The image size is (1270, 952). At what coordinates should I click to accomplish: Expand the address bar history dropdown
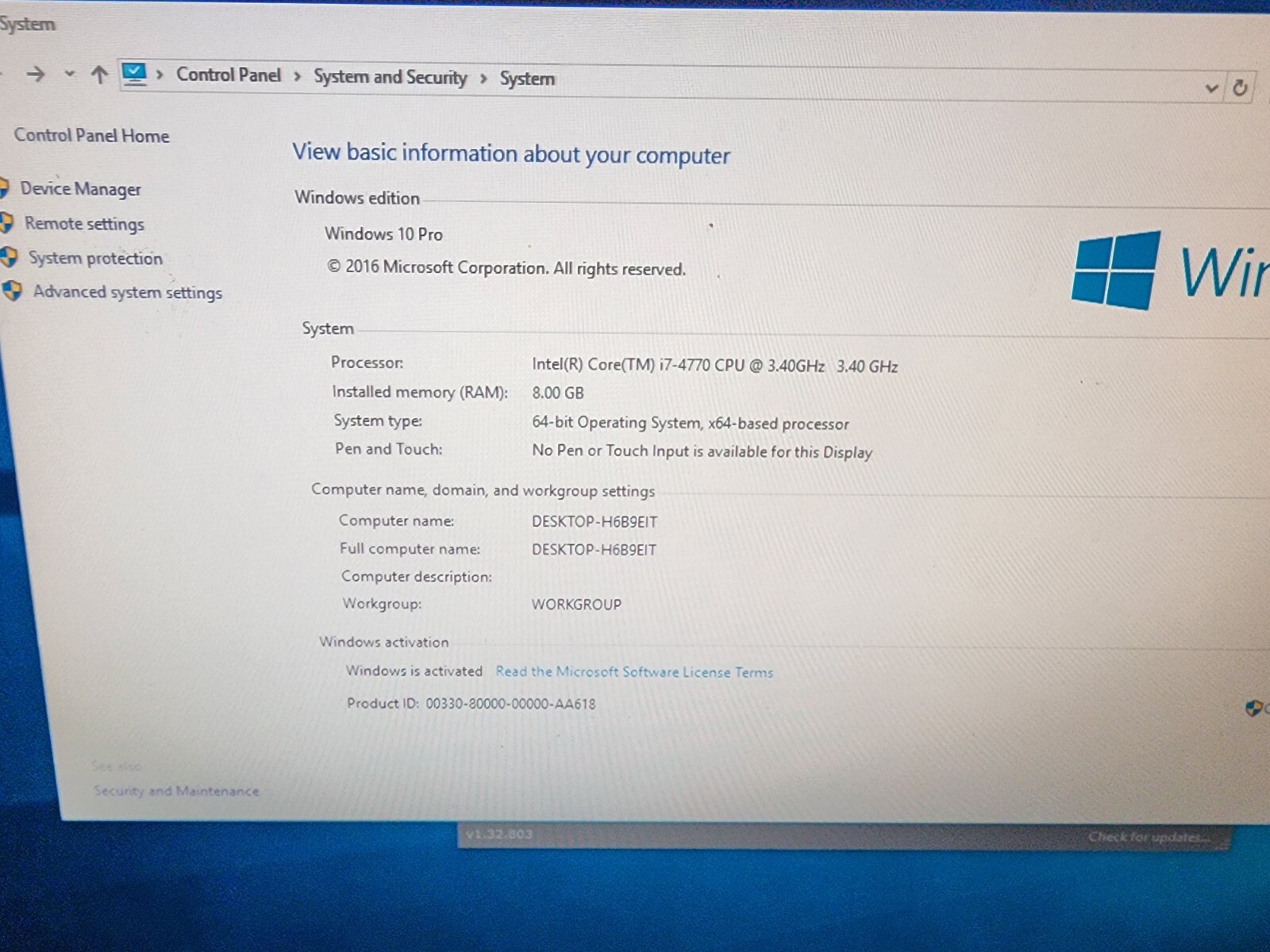(1211, 87)
